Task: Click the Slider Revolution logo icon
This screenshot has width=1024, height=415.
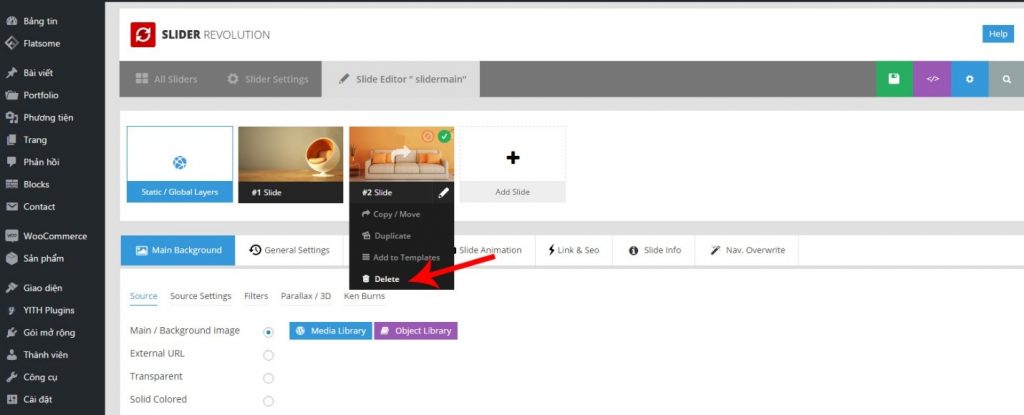Action: (143, 35)
